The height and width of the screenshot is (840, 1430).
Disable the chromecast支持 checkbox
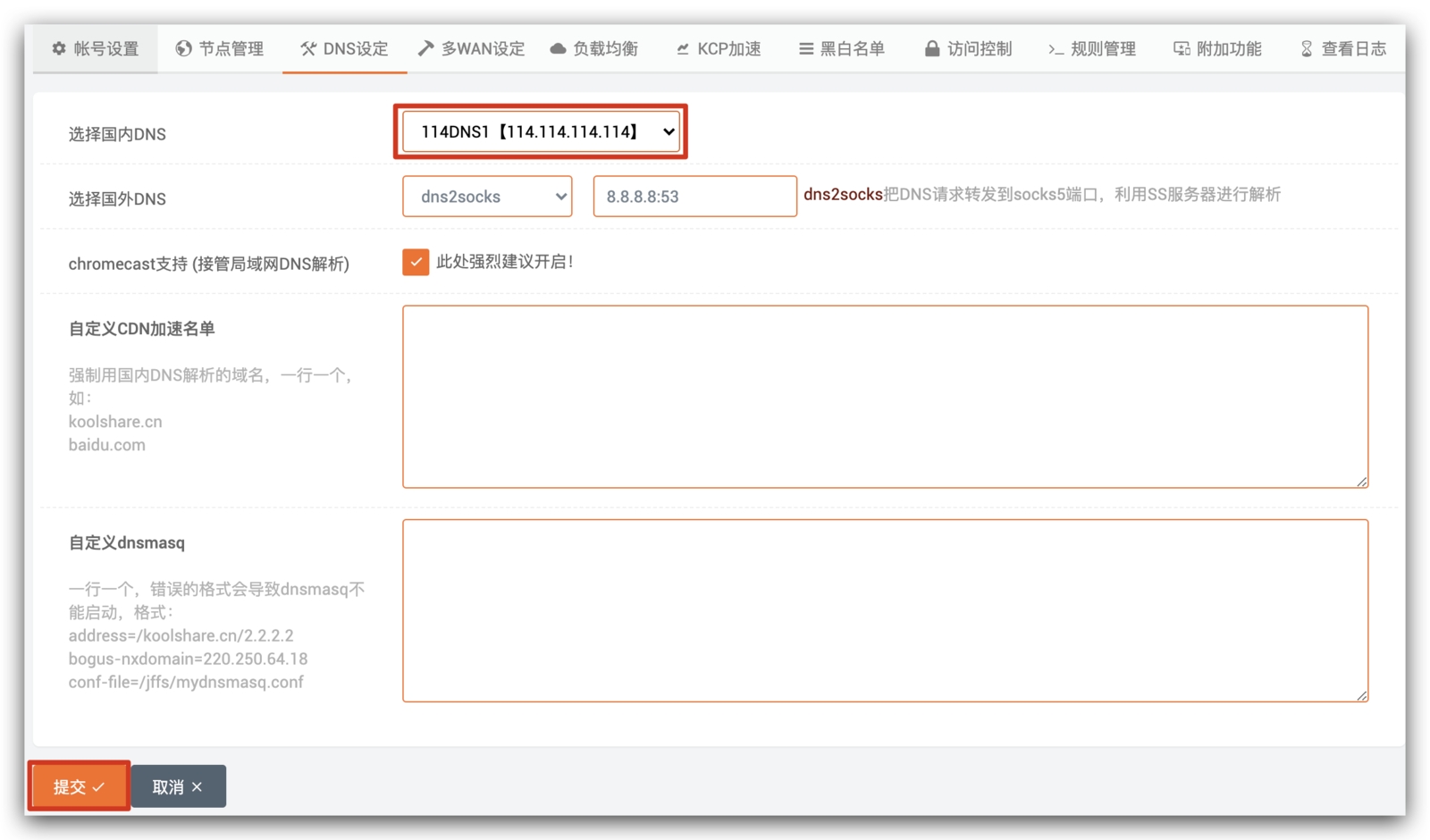416,262
